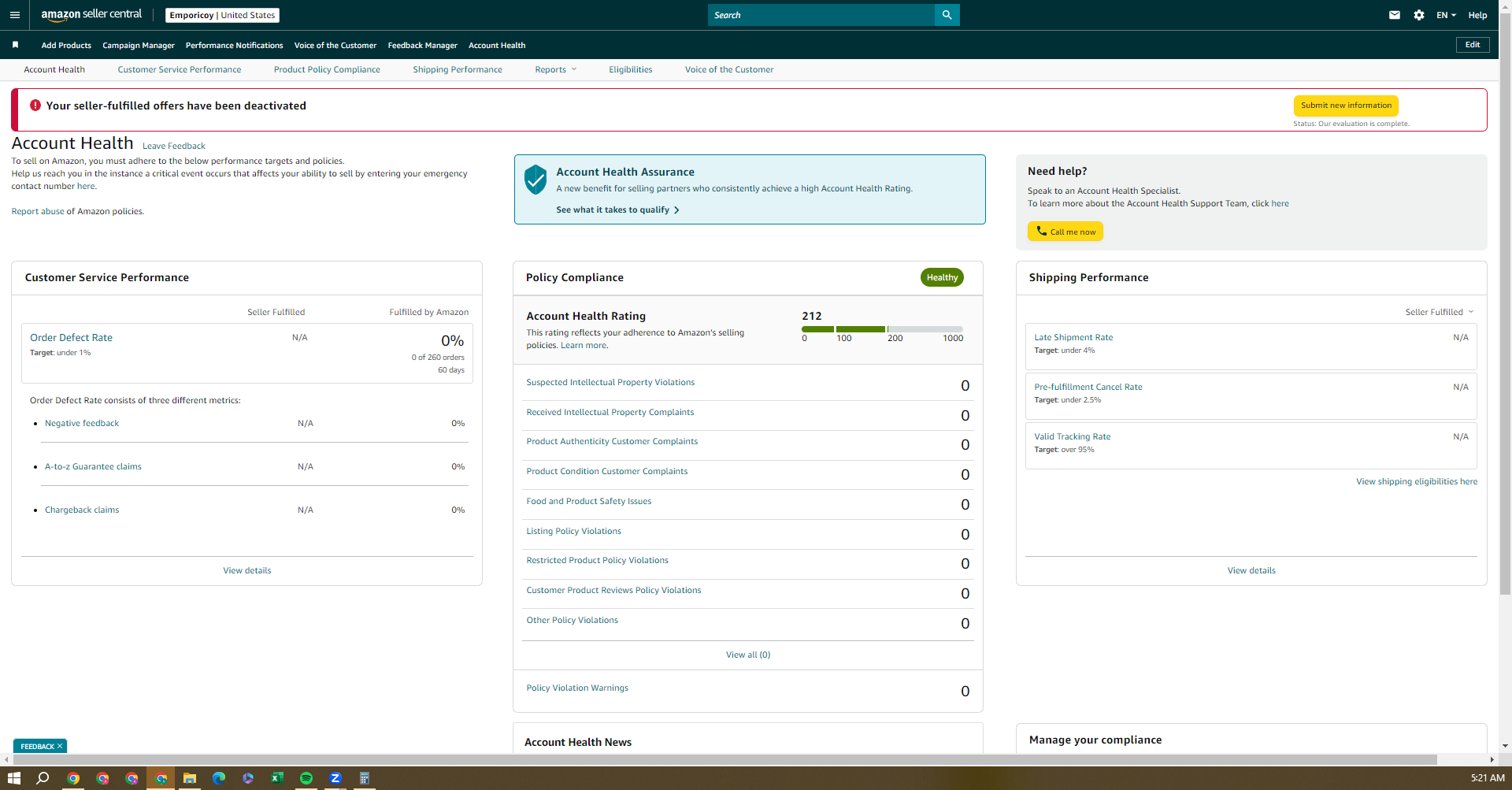Screen dimensions: 1512x790
Task: Click the bookmark icon in the favorites bar
Action: pyautogui.click(x=15, y=45)
